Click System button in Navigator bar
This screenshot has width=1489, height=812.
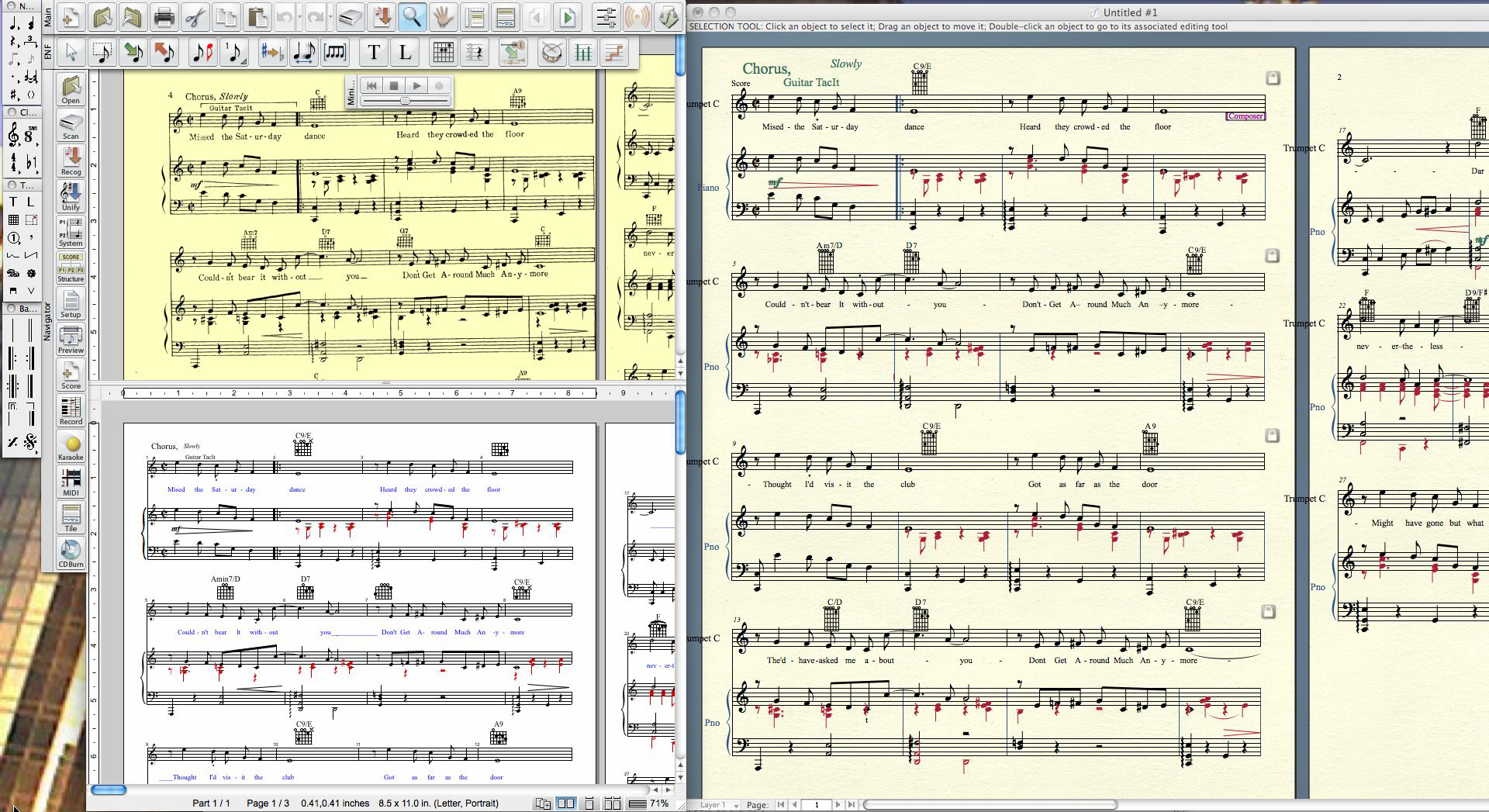click(x=71, y=233)
